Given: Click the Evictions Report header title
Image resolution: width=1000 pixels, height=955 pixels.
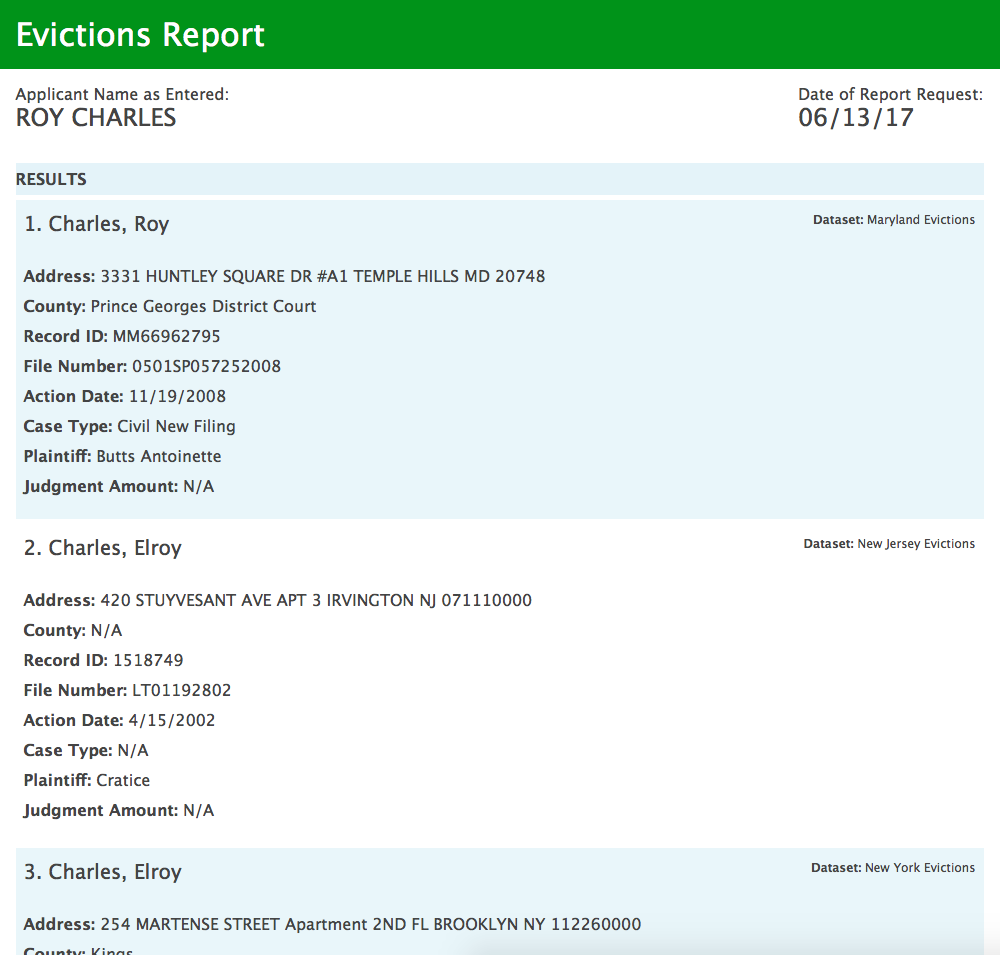Looking at the screenshot, I should click(140, 34).
